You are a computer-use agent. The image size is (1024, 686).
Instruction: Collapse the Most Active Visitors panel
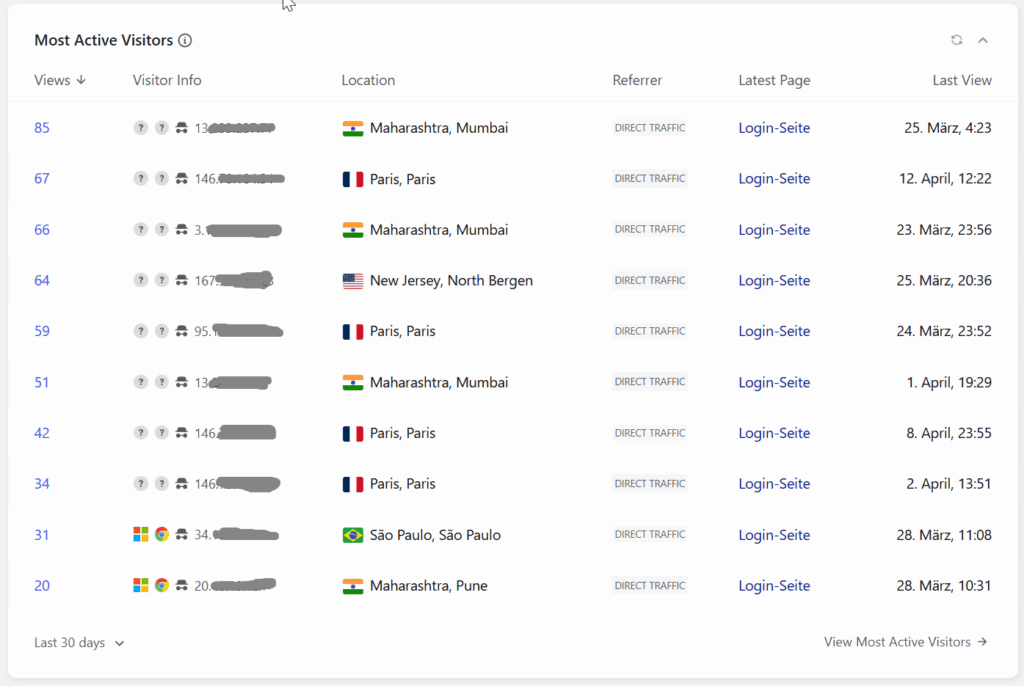983,41
